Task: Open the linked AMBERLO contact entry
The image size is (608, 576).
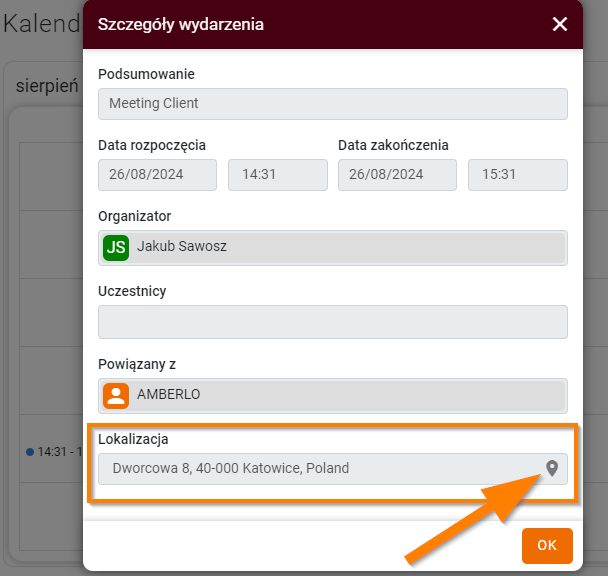Action: click(333, 396)
